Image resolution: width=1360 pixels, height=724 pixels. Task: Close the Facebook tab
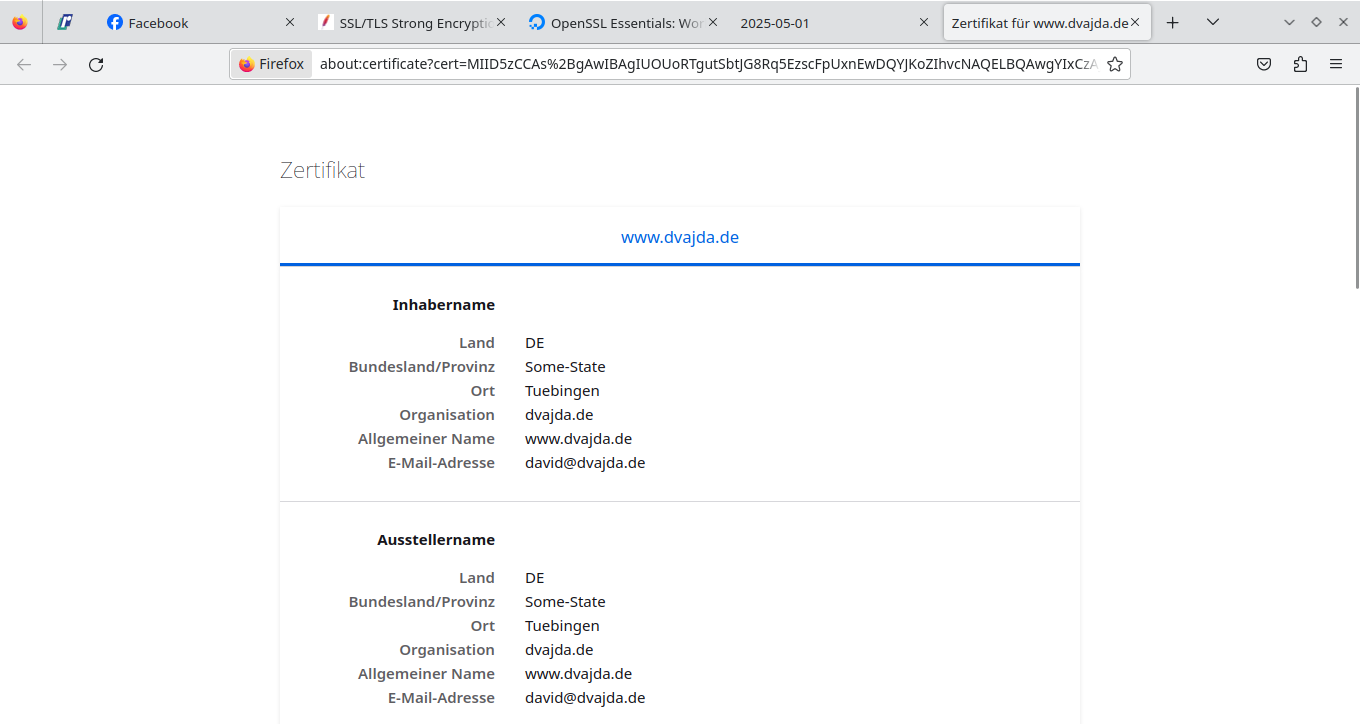(x=290, y=22)
